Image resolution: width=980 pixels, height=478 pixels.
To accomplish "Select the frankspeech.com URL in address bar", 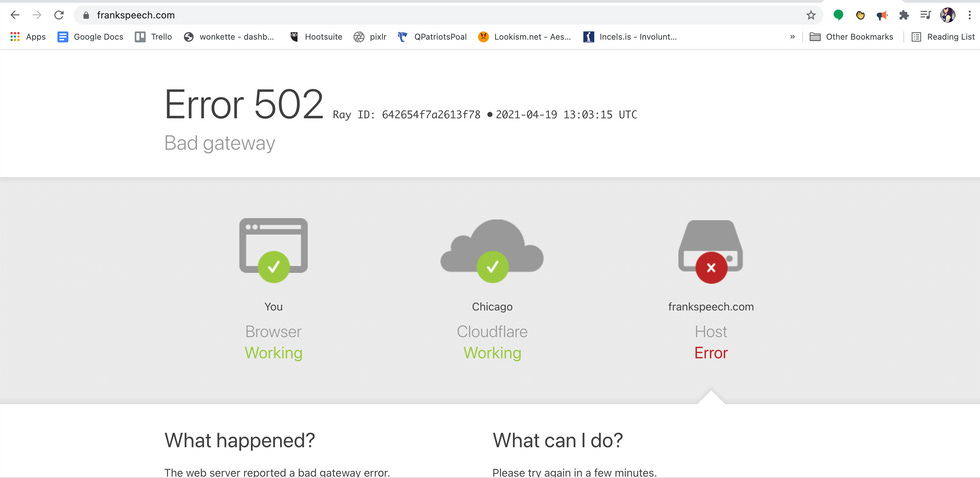I will 136,15.
